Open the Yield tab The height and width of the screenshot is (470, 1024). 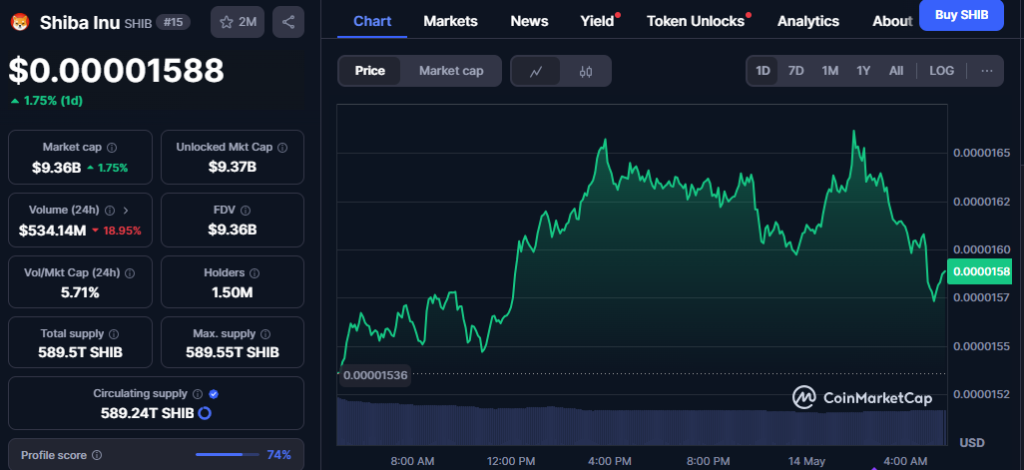[x=598, y=21]
